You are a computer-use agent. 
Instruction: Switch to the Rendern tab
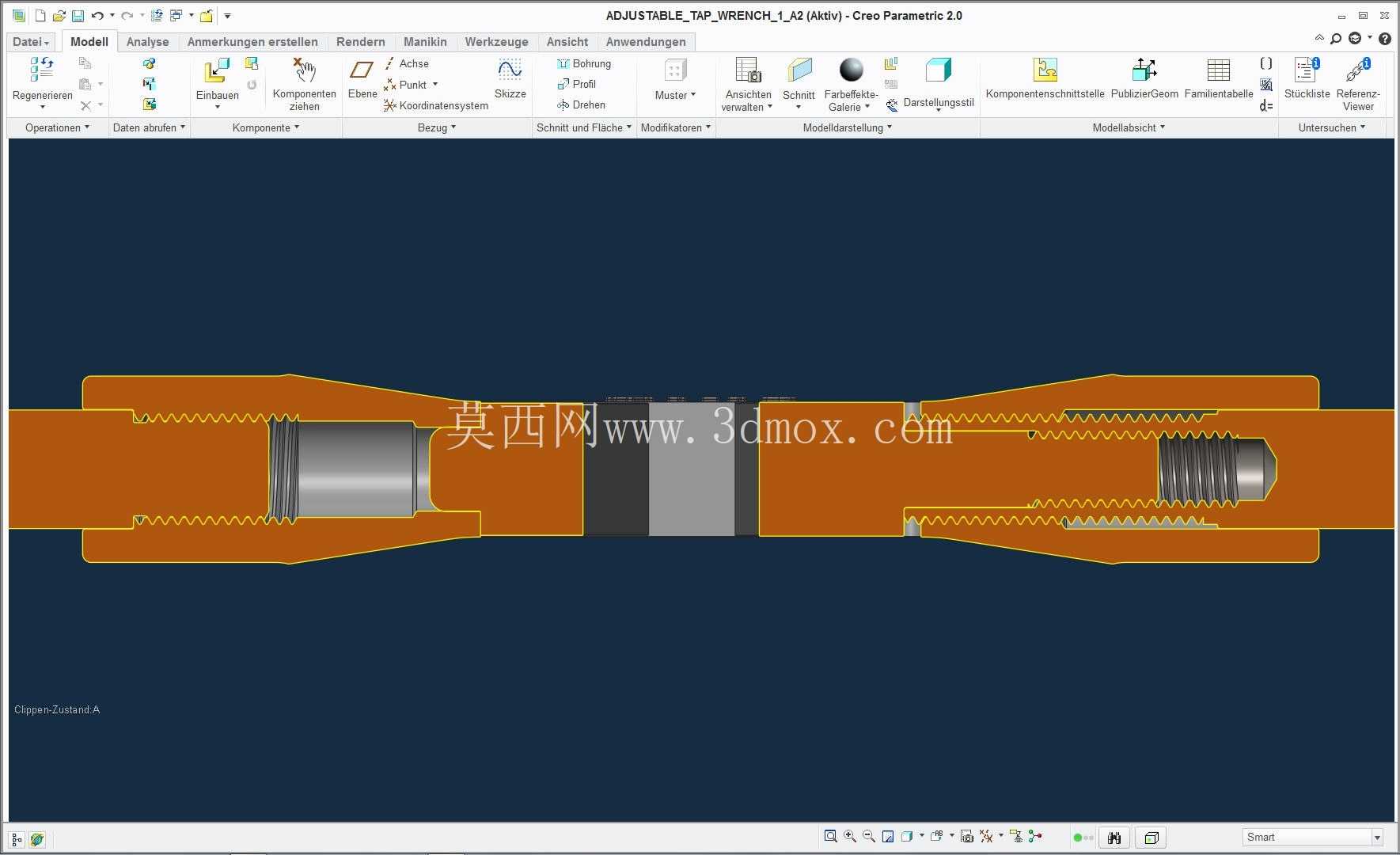tap(360, 42)
